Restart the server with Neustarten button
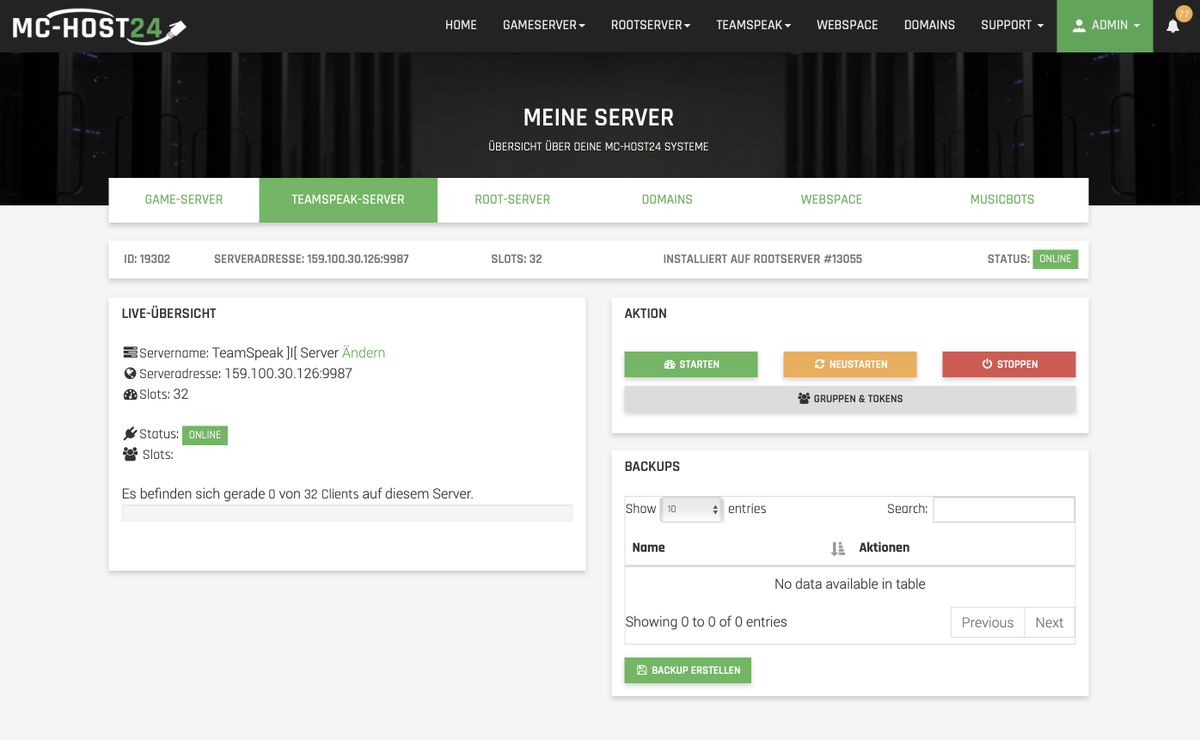The image size is (1200, 740). 850,364
